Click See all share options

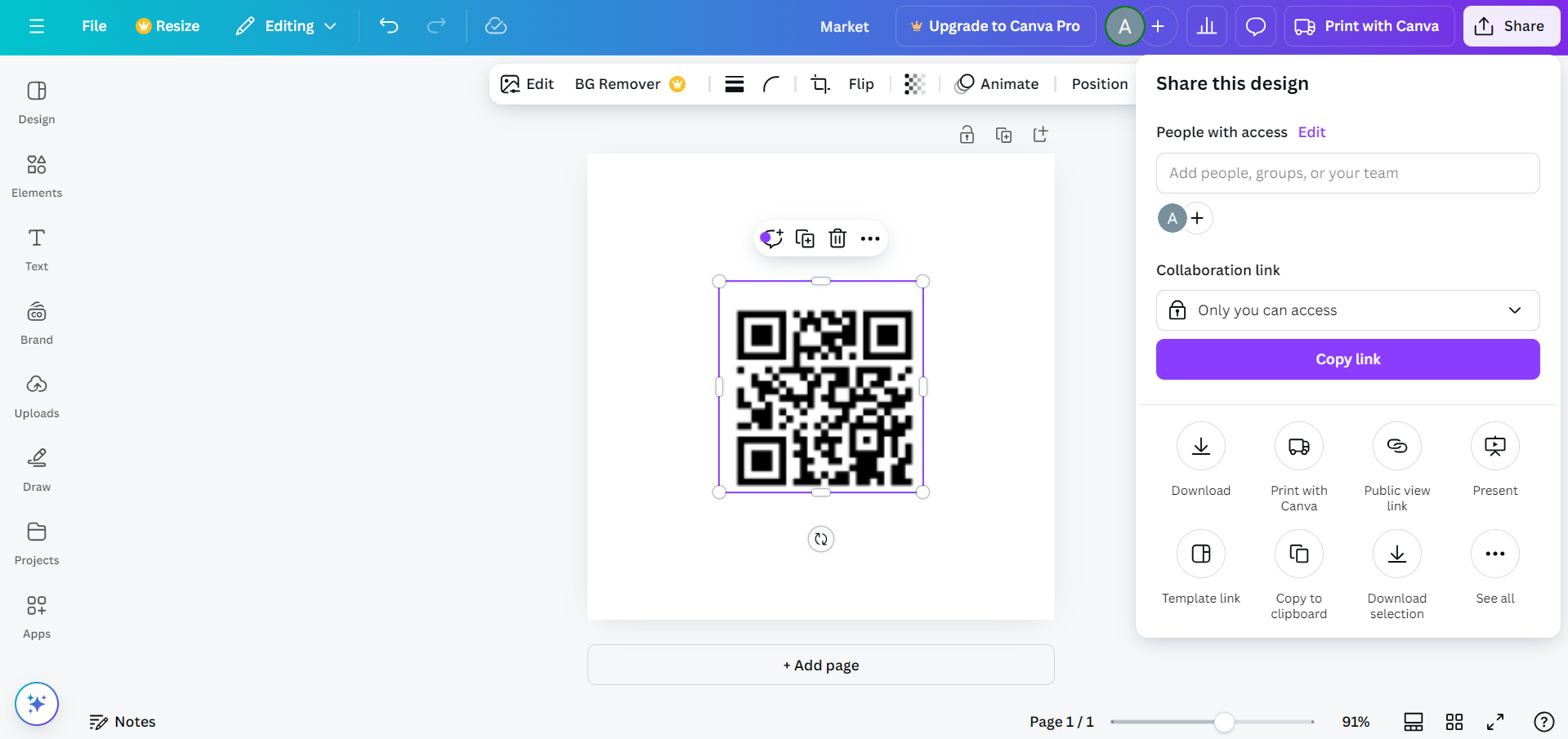tap(1495, 567)
